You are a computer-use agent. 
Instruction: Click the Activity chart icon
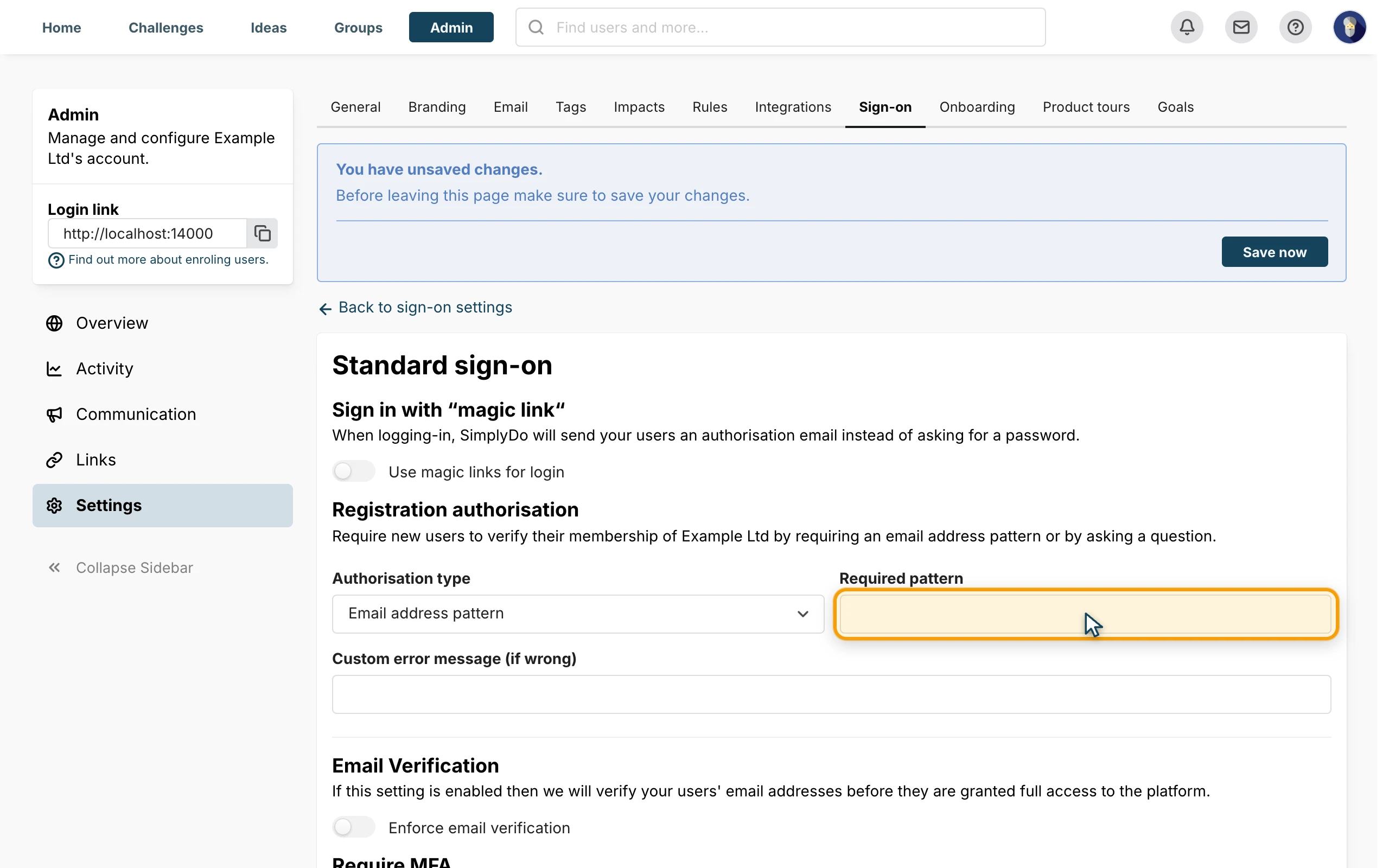point(54,368)
